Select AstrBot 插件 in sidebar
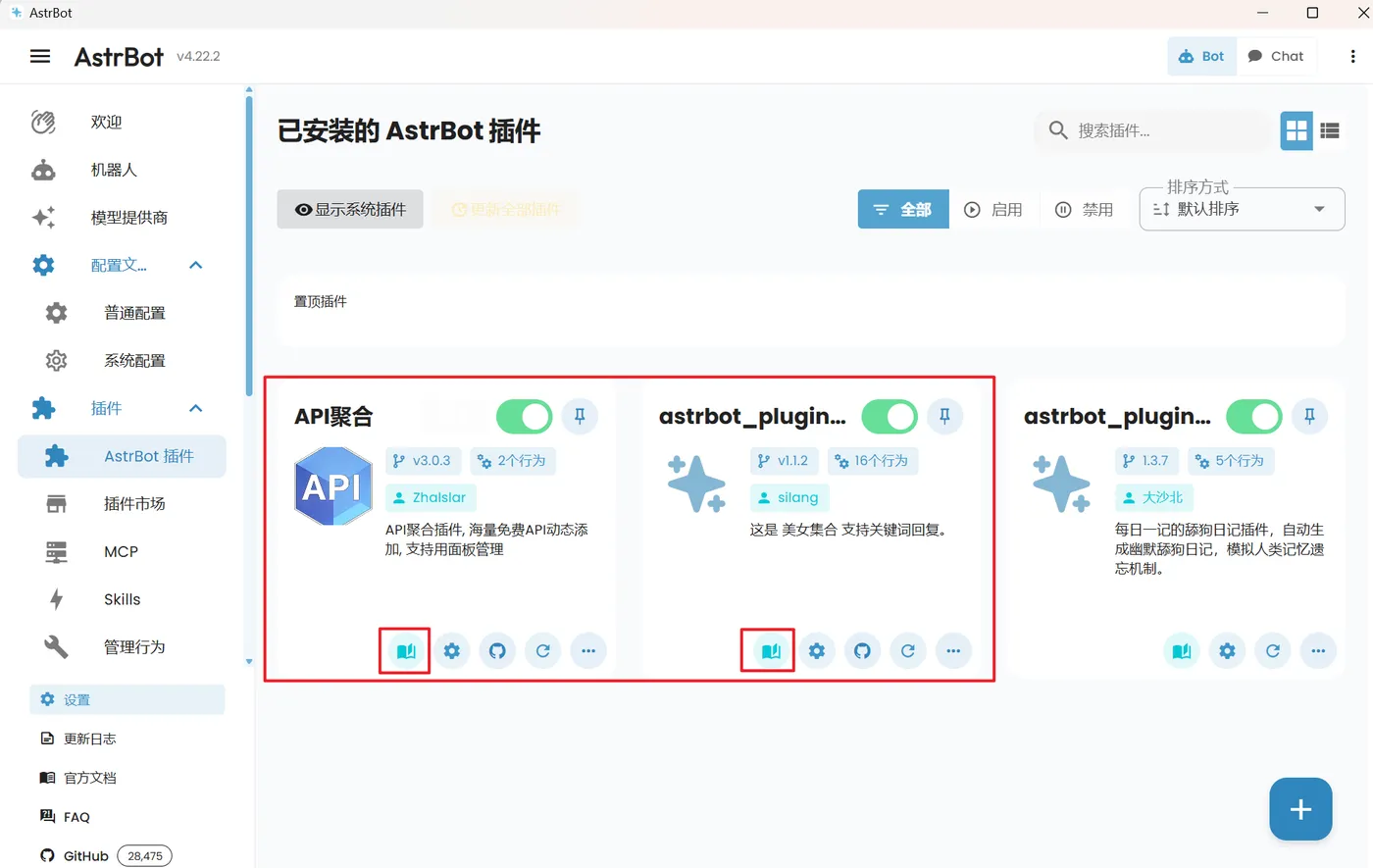1373x868 pixels. click(x=122, y=456)
